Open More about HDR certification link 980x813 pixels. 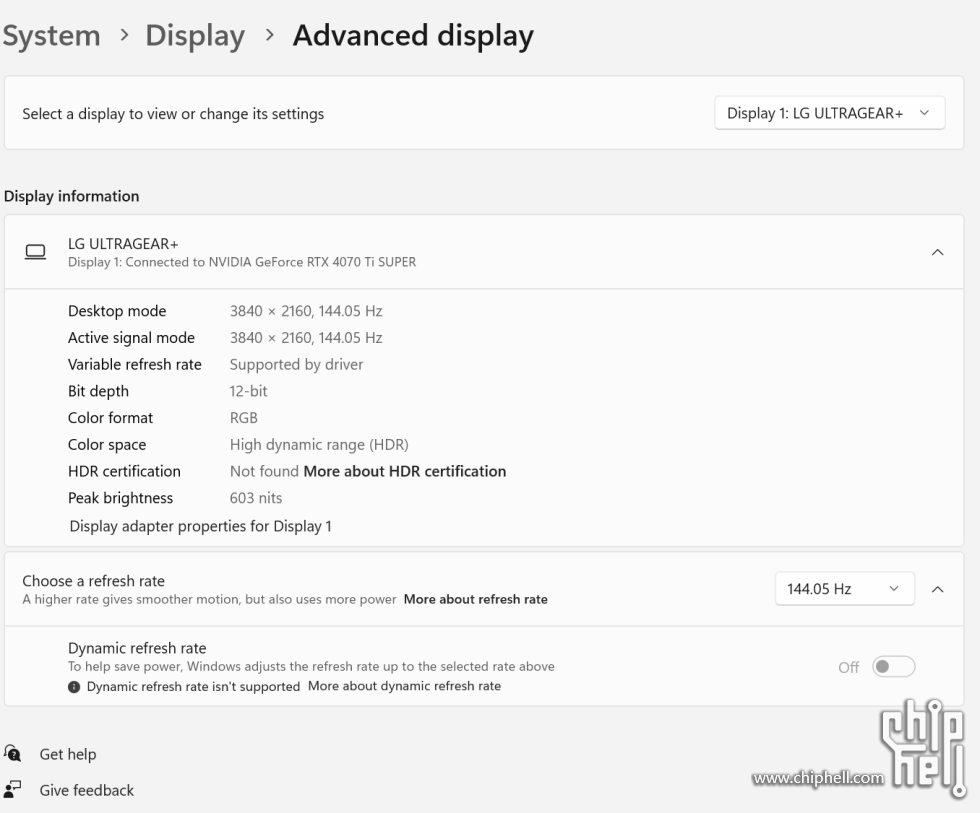click(x=404, y=471)
